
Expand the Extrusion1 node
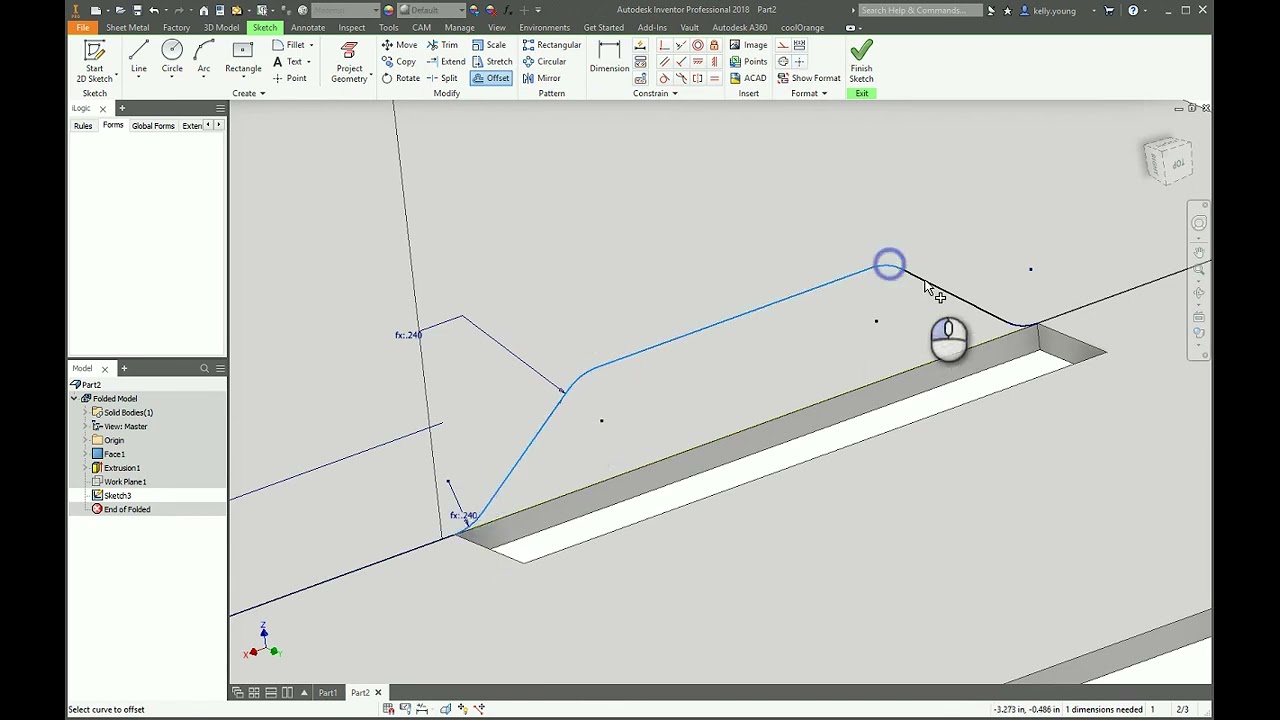(x=86, y=468)
